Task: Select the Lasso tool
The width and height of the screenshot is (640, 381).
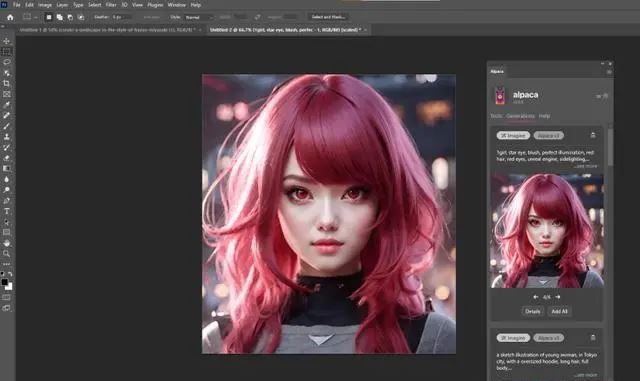Action: [7, 62]
